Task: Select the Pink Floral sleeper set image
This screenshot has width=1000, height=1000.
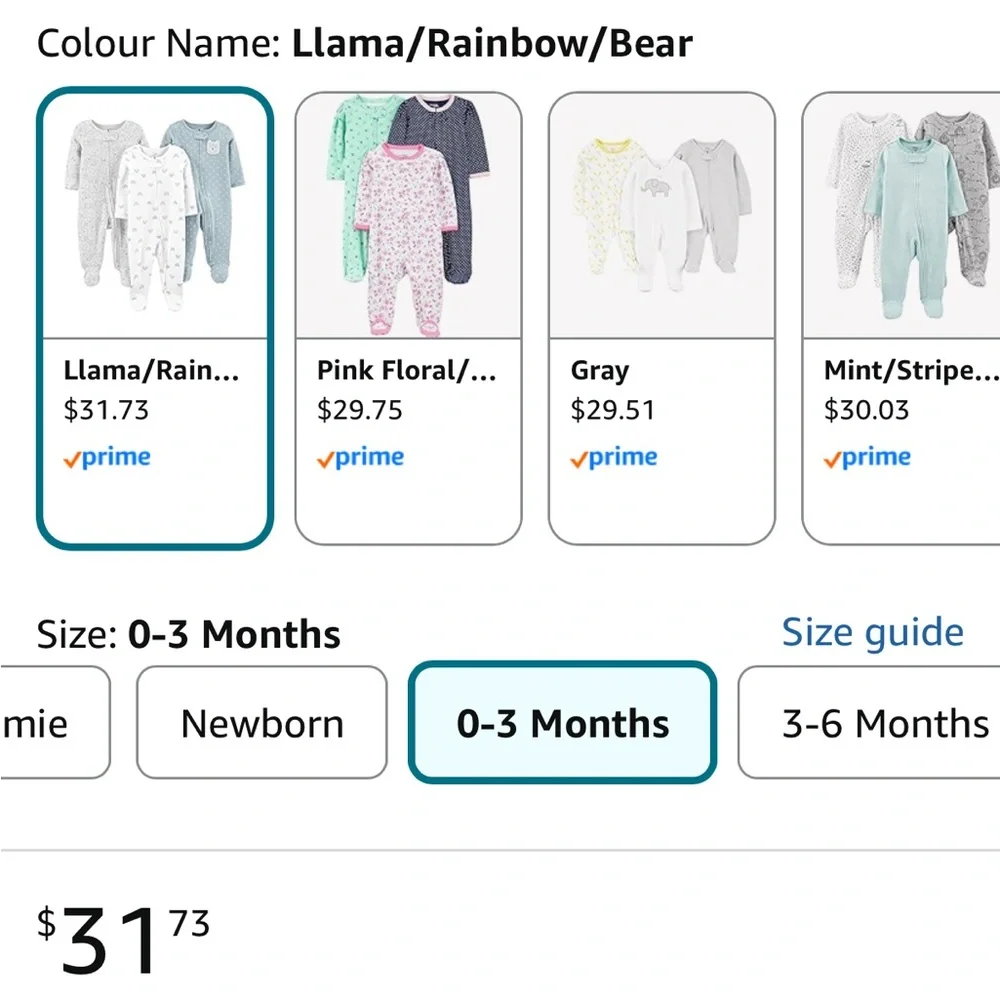Action: pyautogui.click(x=408, y=215)
